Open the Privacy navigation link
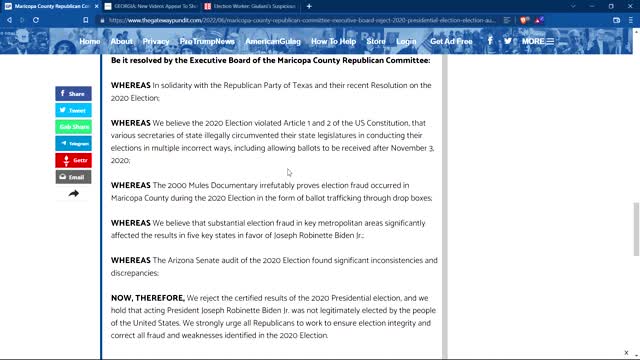The image size is (640, 360). coord(156,41)
